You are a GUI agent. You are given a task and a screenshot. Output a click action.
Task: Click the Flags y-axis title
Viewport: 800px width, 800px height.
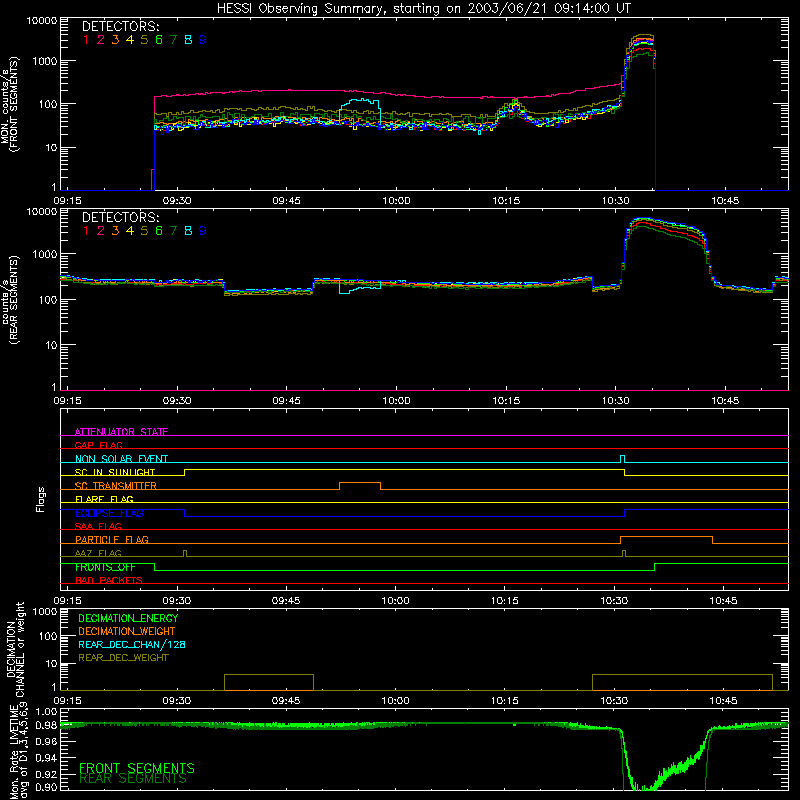41,499
